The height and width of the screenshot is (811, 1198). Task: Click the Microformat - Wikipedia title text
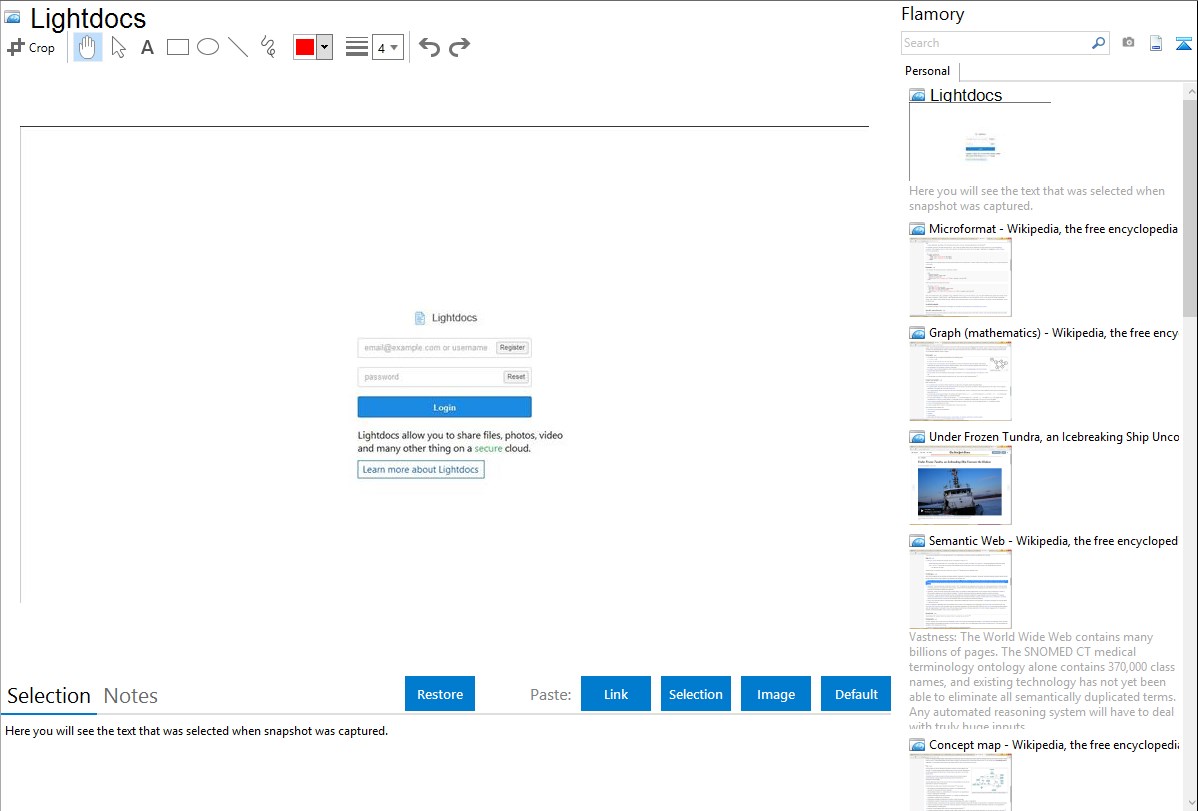pyautogui.click(x=1053, y=229)
